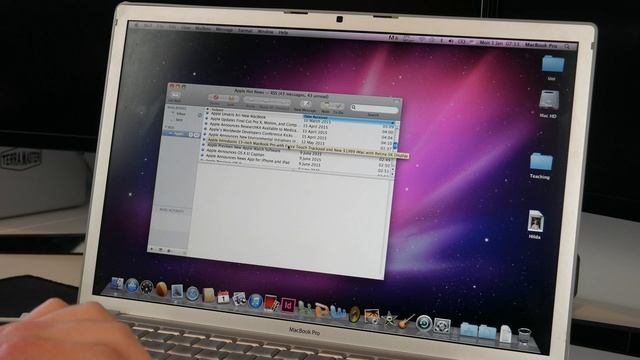
Task: Click the 'MacBook Pro' user name in menu bar
Action: click(541, 45)
